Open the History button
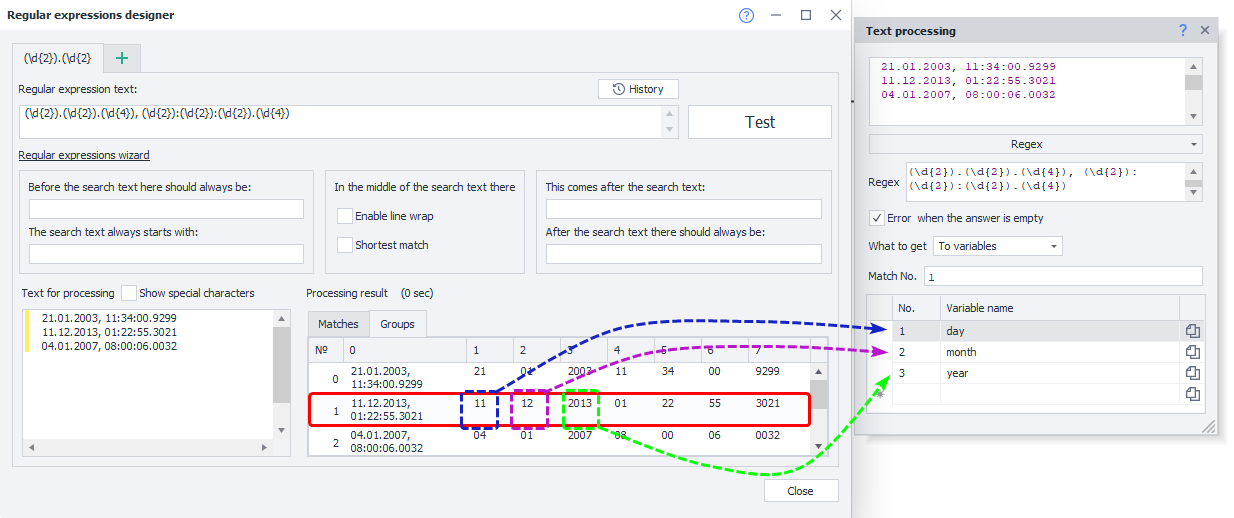 638,89
